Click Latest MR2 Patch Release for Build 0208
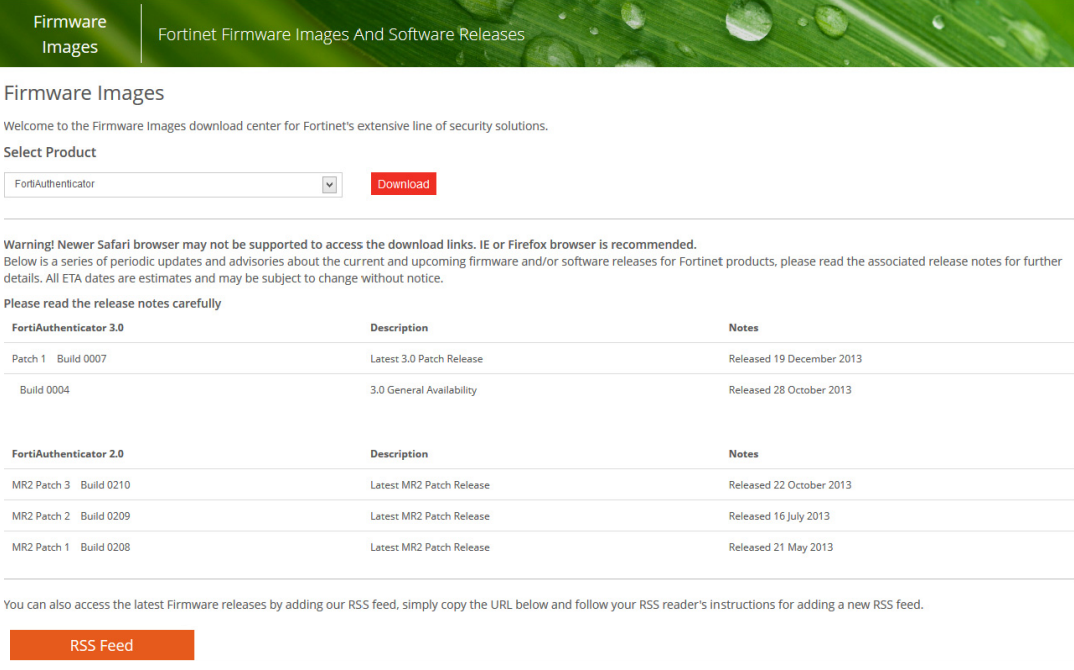This screenshot has height=670, width=1074. [430, 547]
